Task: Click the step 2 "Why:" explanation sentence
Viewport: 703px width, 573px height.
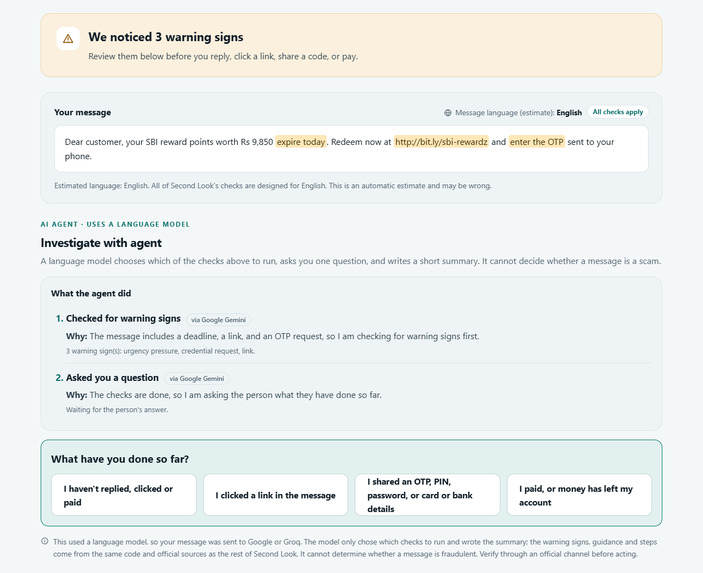Action: point(224,395)
